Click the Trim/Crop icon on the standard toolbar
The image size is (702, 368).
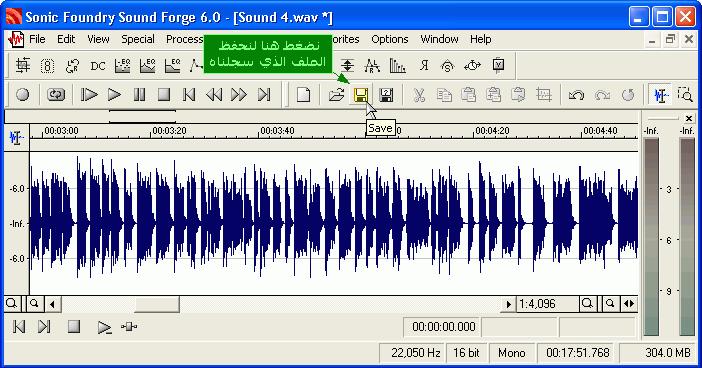pos(544,94)
